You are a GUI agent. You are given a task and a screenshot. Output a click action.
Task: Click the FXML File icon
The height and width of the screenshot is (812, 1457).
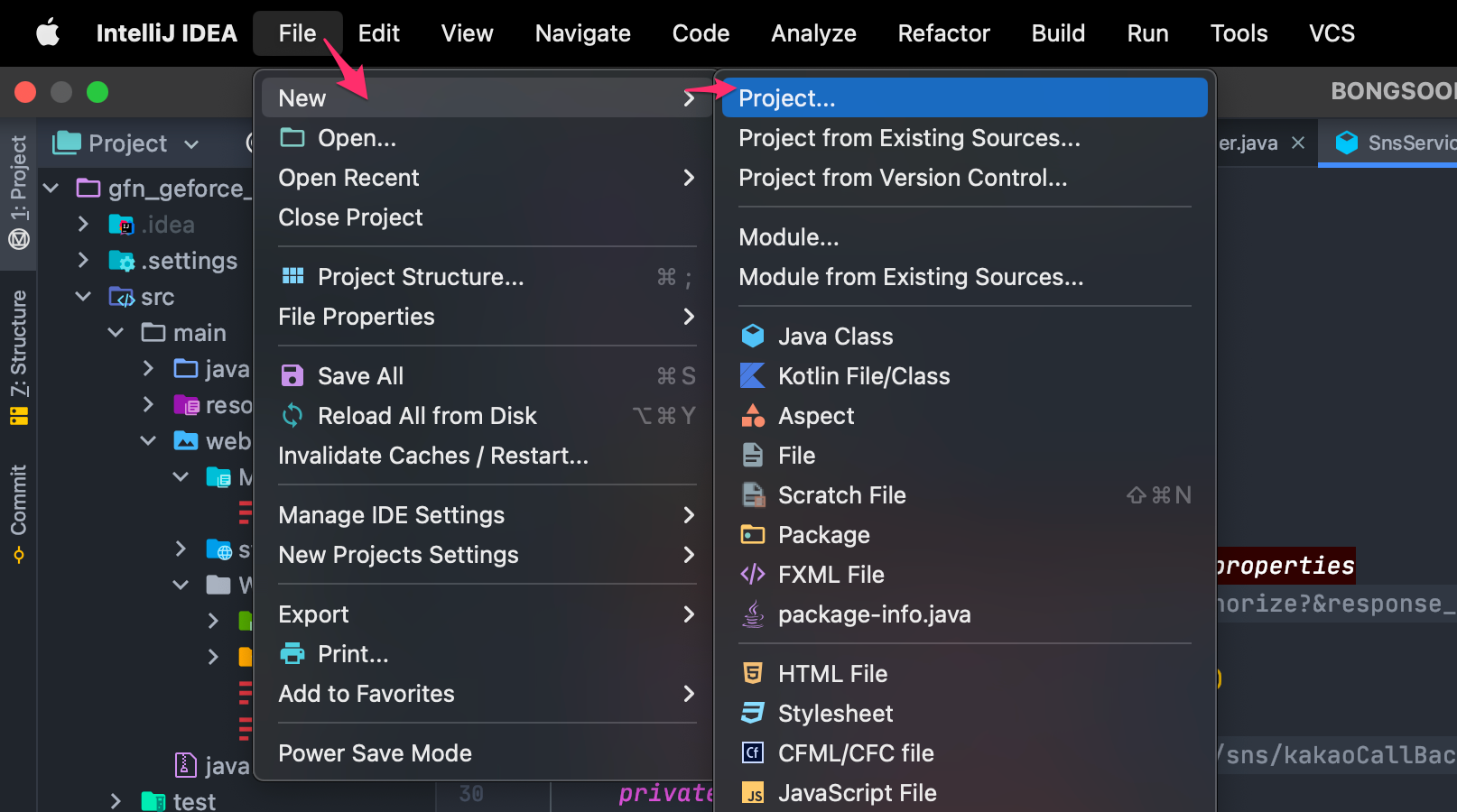pos(753,575)
